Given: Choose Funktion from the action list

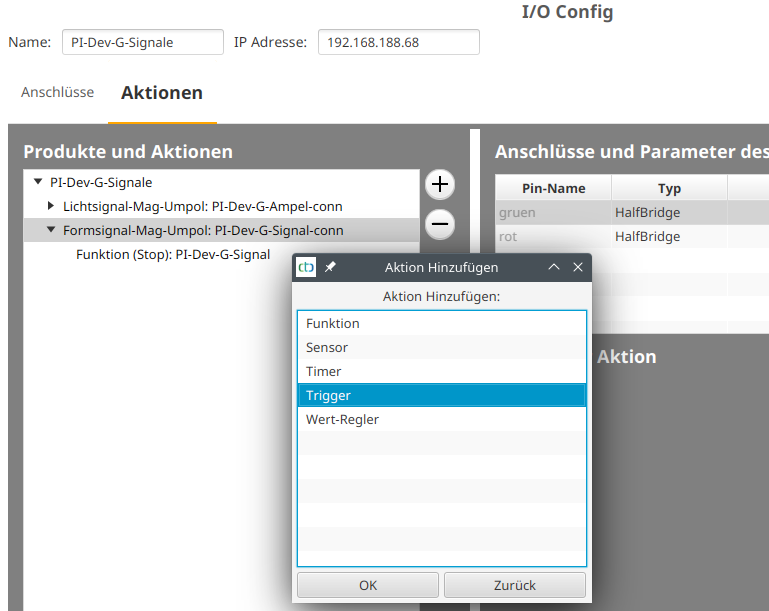Looking at the screenshot, I should [x=333, y=324].
